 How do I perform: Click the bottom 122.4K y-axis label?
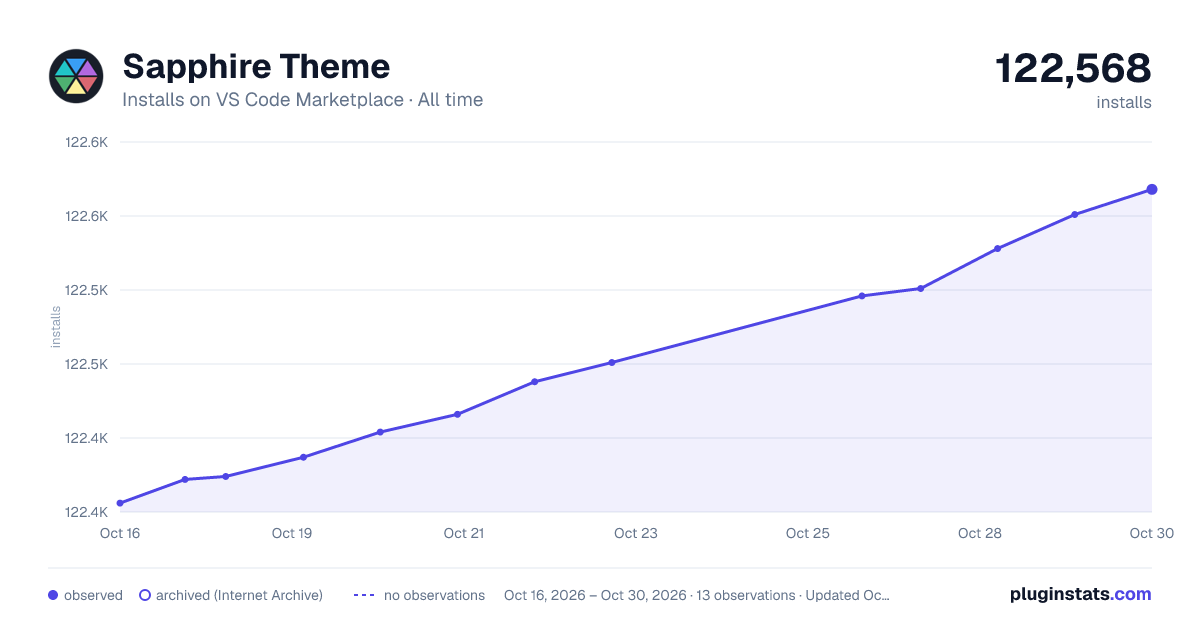point(86,512)
